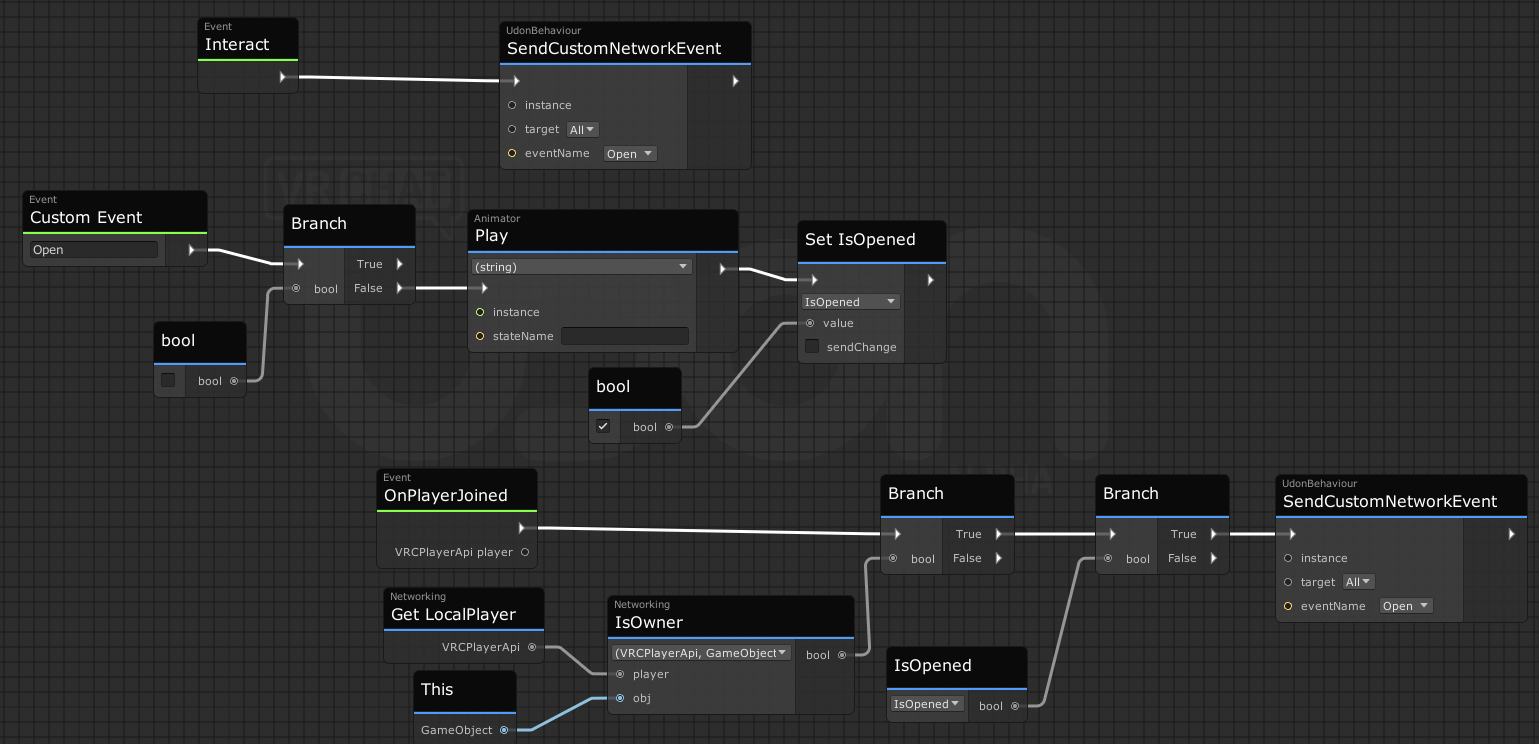Click False output arrow on Branch after Custom Event
The image size is (1539, 744).
coord(399,288)
